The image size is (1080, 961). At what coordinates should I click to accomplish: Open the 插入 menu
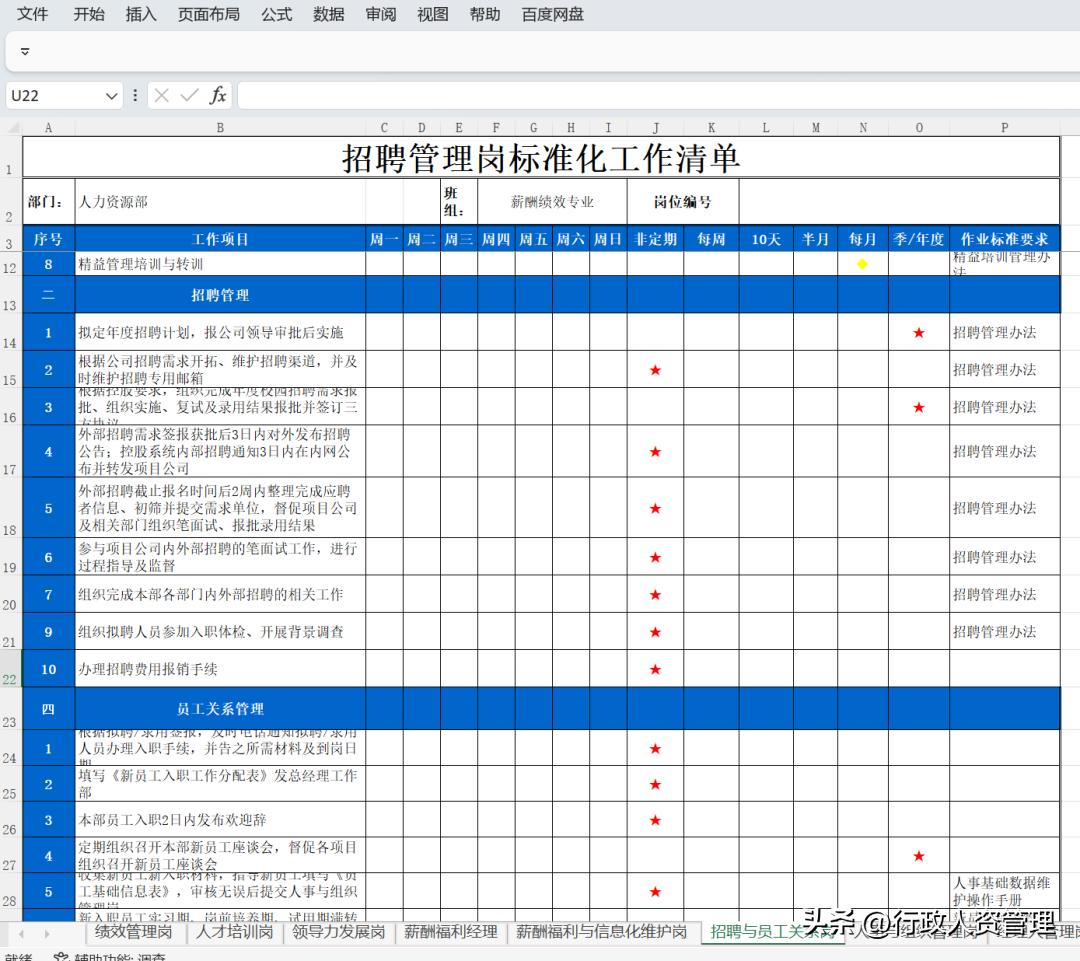pyautogui.click(x=140, y=14)
